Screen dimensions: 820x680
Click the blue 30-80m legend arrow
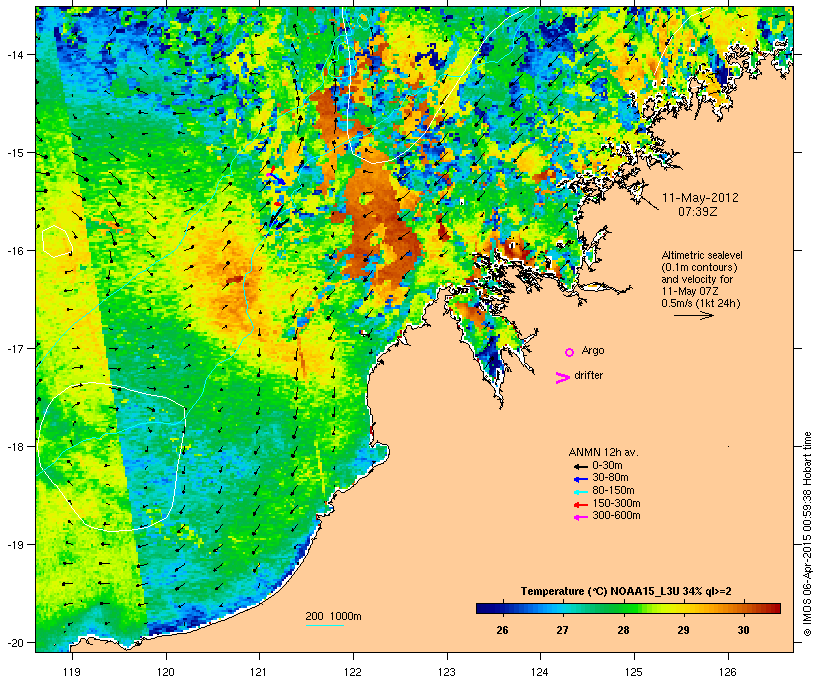pos(581,479)
